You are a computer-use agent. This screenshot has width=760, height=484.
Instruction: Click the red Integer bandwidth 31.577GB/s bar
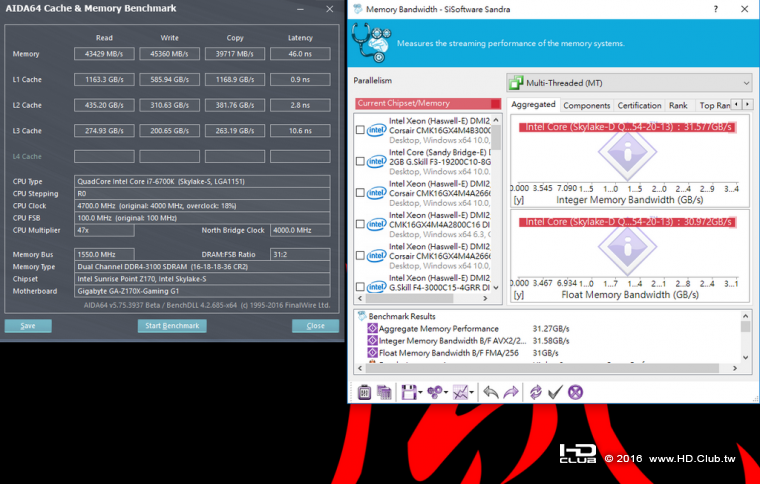click(x=628, y=127)
